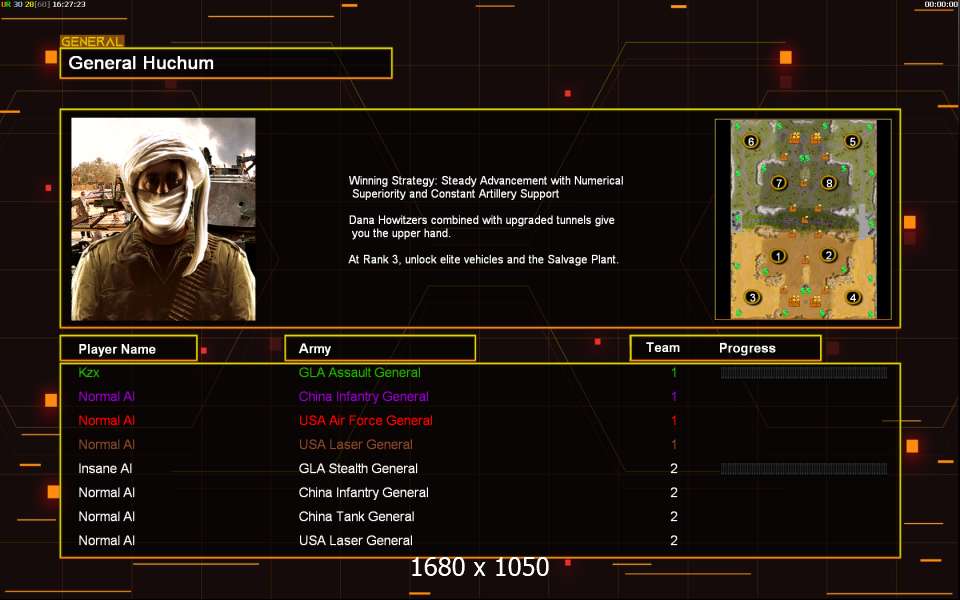
Task: Click the Player Name column header
Action: click(x=129, y=348)
